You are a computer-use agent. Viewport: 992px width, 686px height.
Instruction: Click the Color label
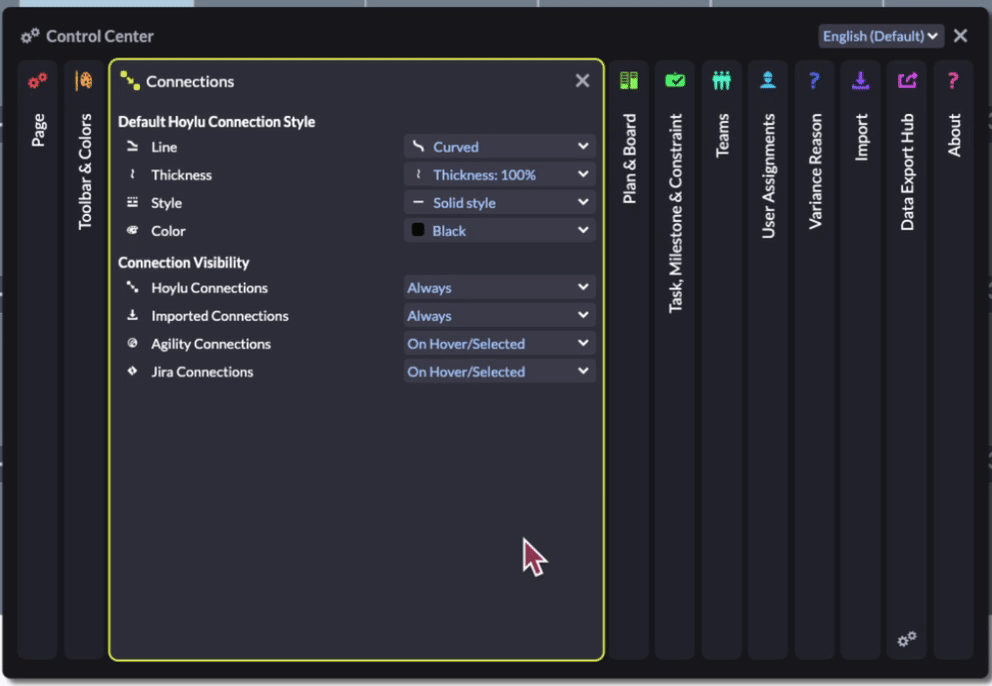tap(168, 231)
